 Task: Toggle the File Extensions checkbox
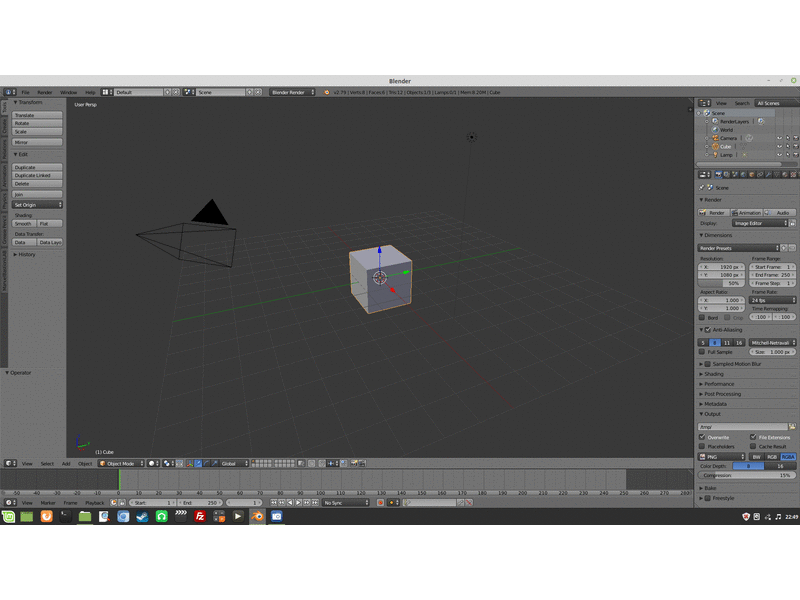pos(753,437)
